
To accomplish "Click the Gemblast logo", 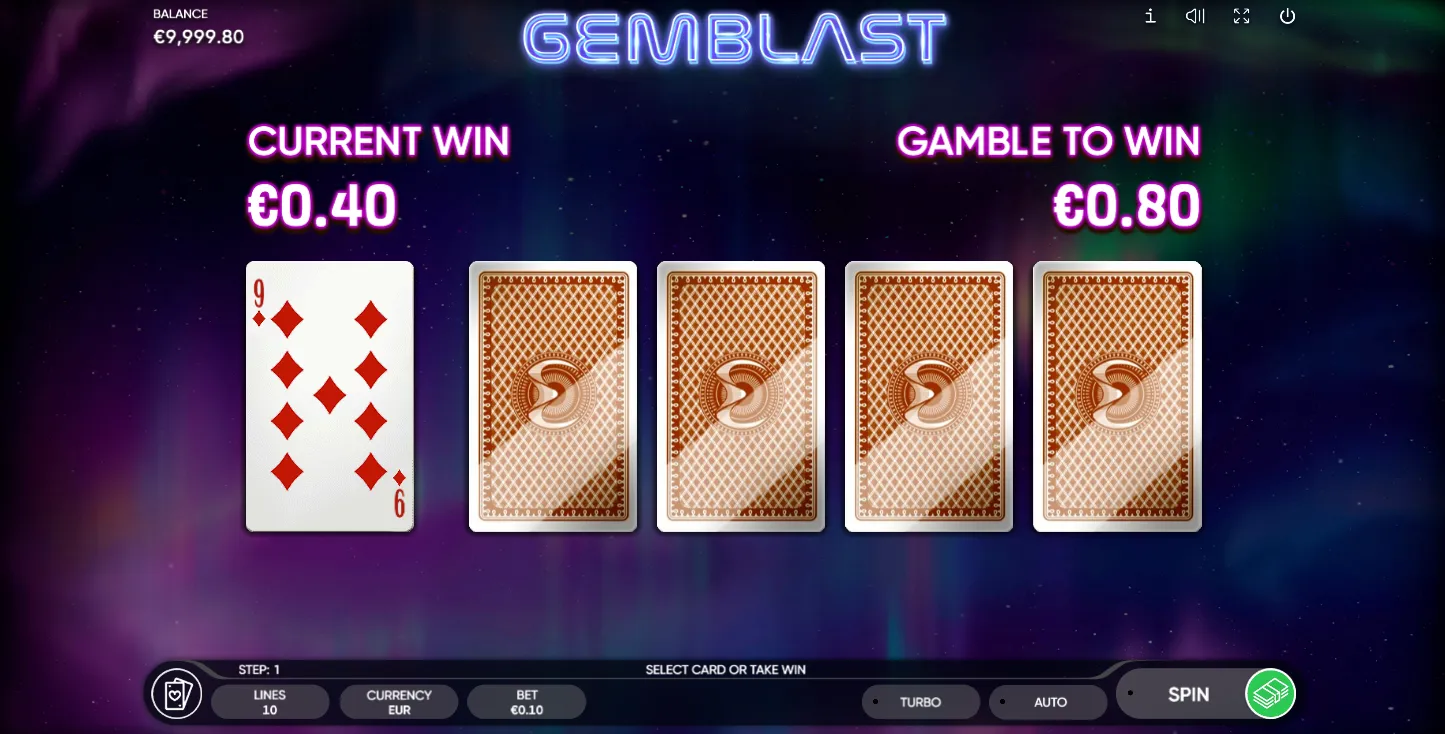I will (x=735, y=40).
